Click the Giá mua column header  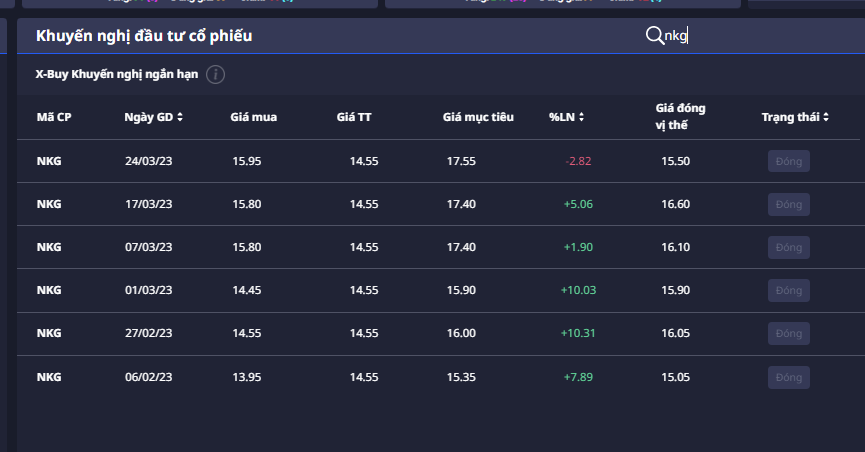[x=253, y=117]
